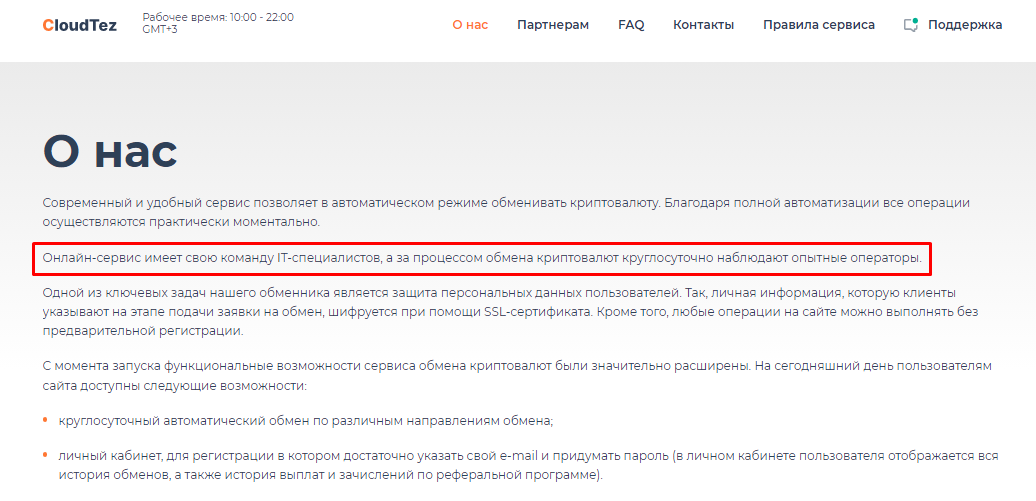
Task: Open the Партнерам page
Action: point(553,25)
